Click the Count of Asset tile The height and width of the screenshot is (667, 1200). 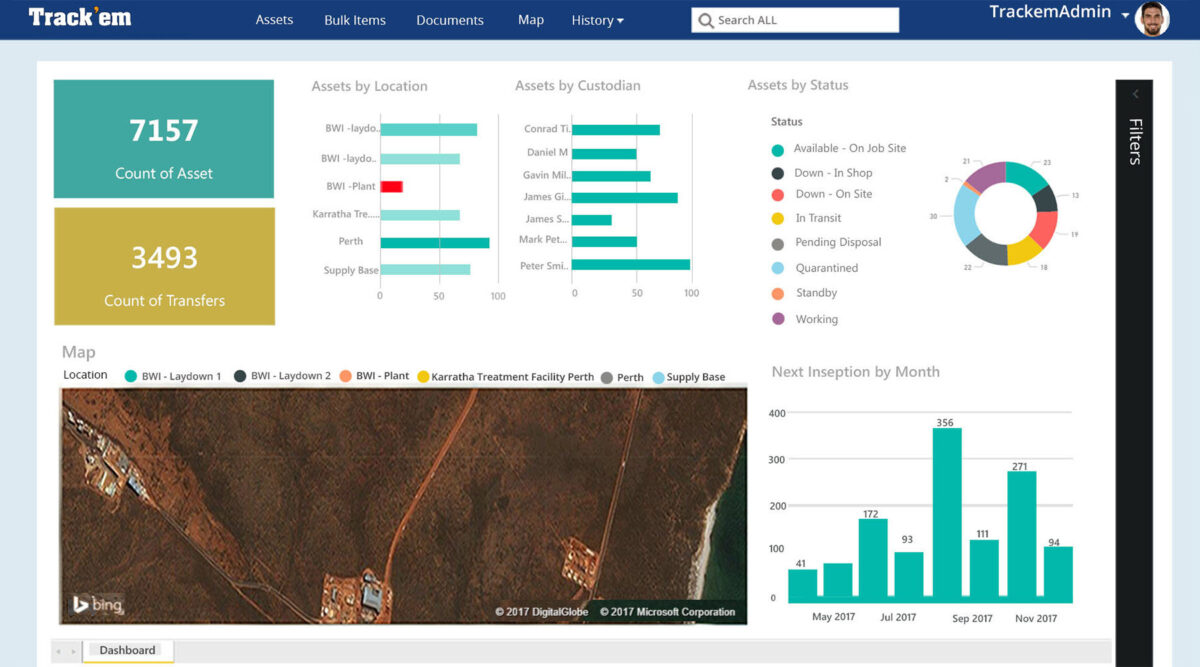pyautogui.click(x=164, y=139)
